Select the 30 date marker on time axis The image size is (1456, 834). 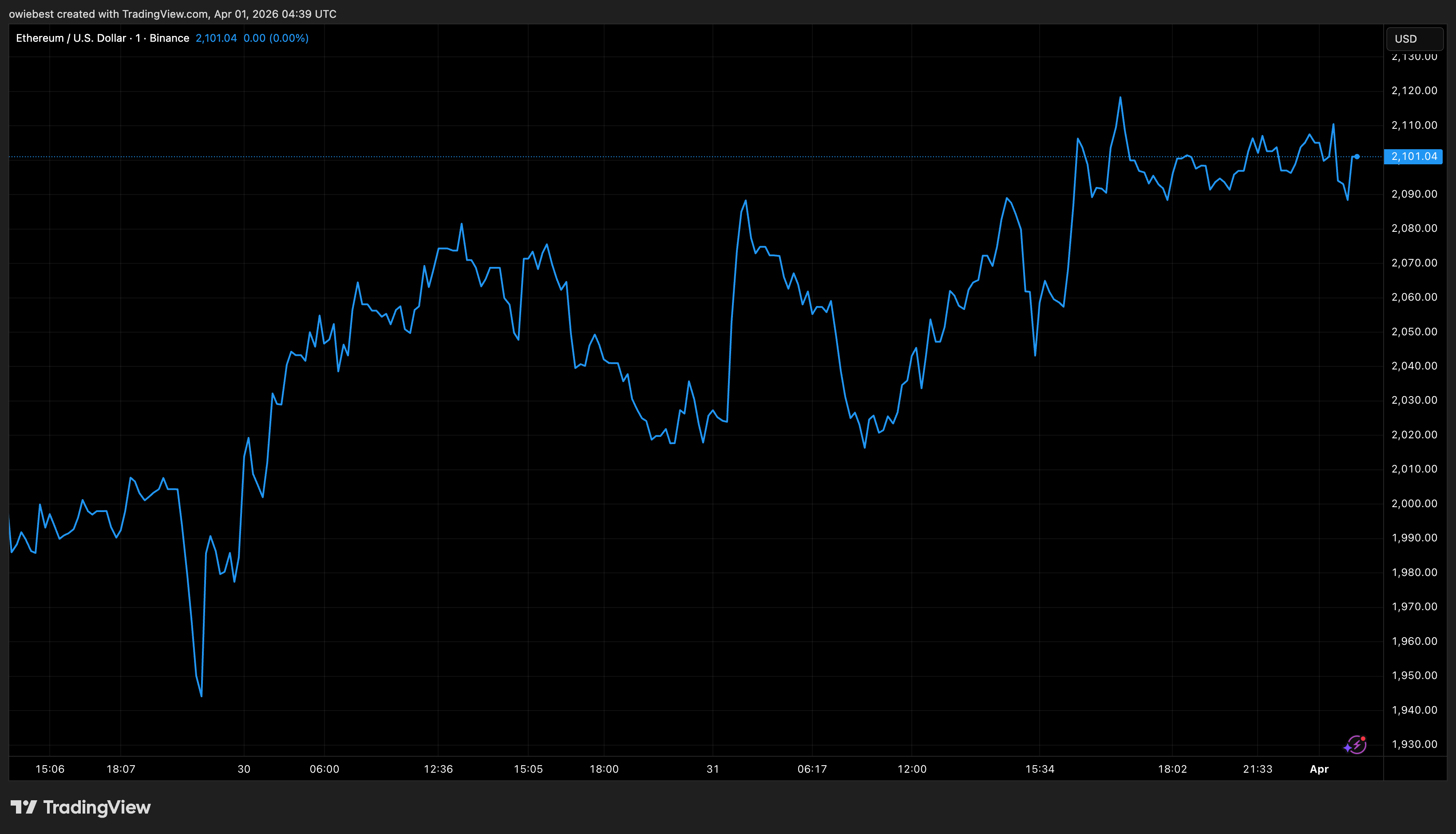pos(244,769)
